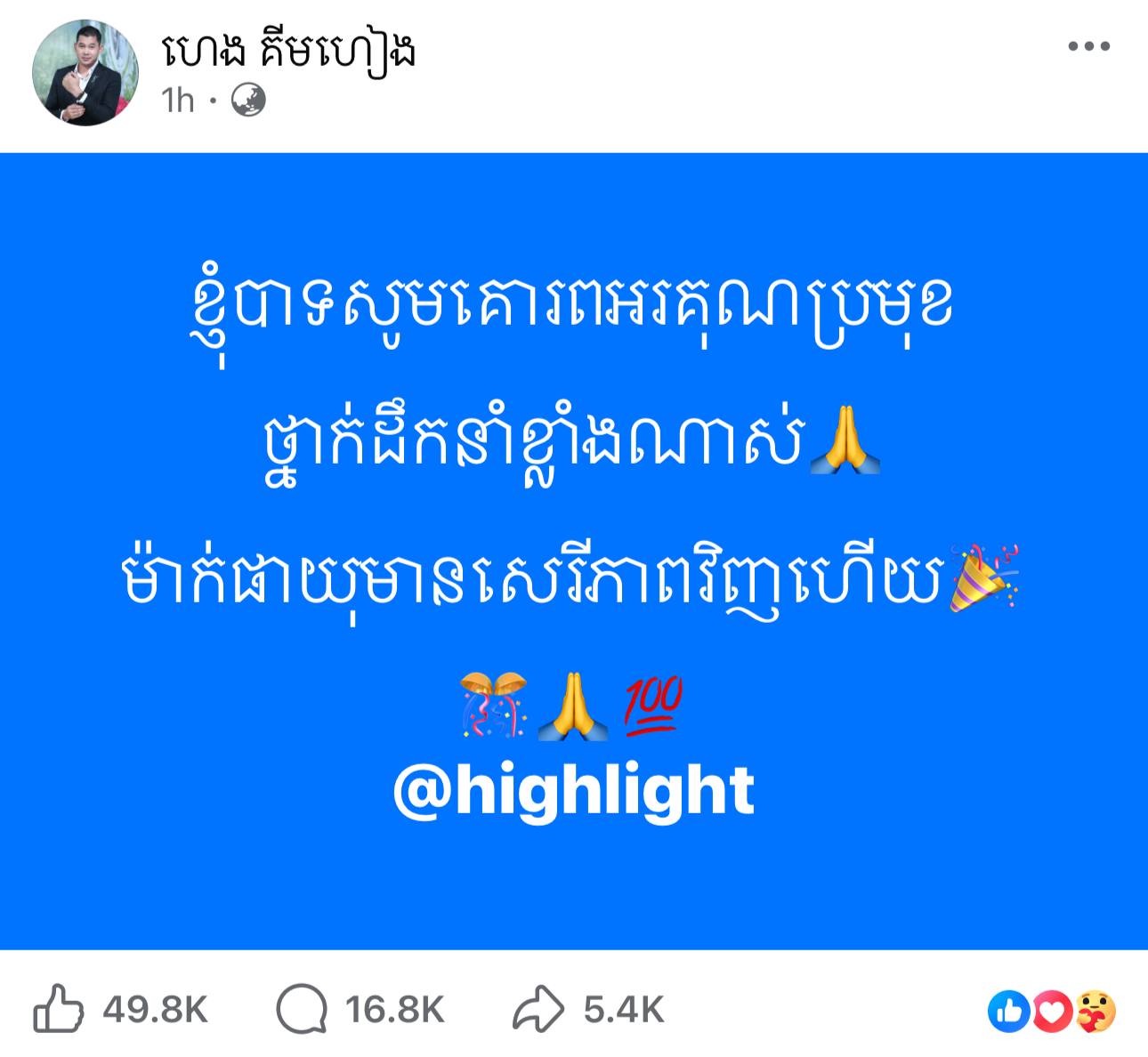The width and height of the screenshot is (1148, 1057).
Task: Click the care hug reaction emoji badge
Action: point(1095,1011)
